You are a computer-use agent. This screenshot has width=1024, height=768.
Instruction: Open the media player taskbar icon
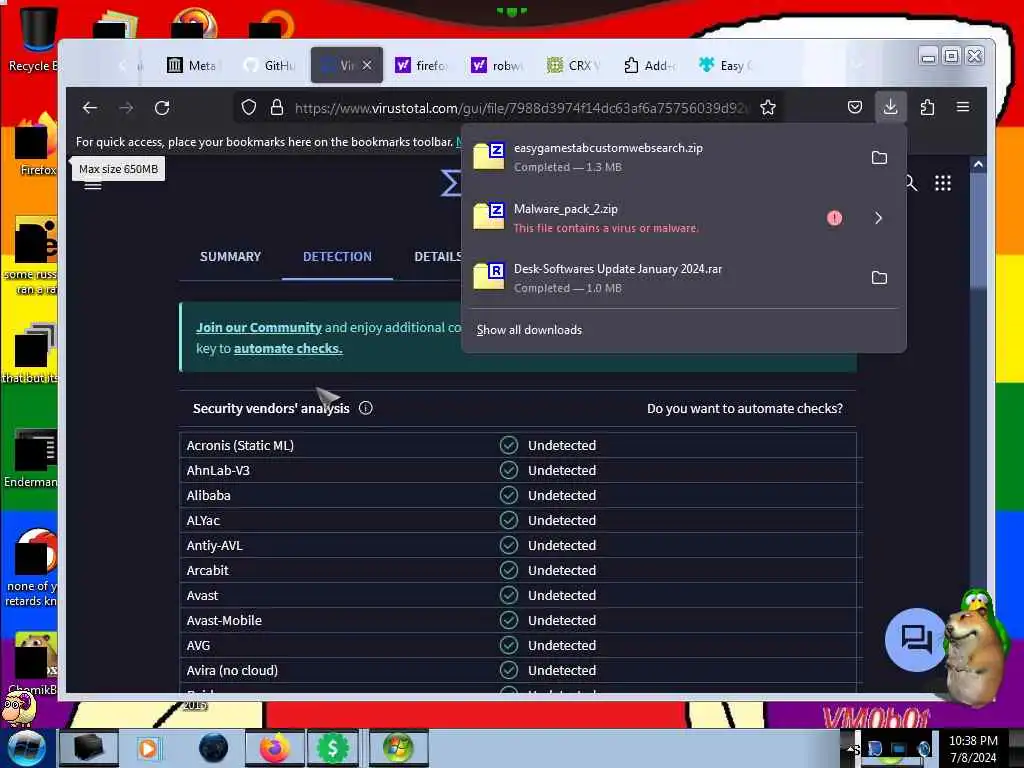tap(148, 748)
